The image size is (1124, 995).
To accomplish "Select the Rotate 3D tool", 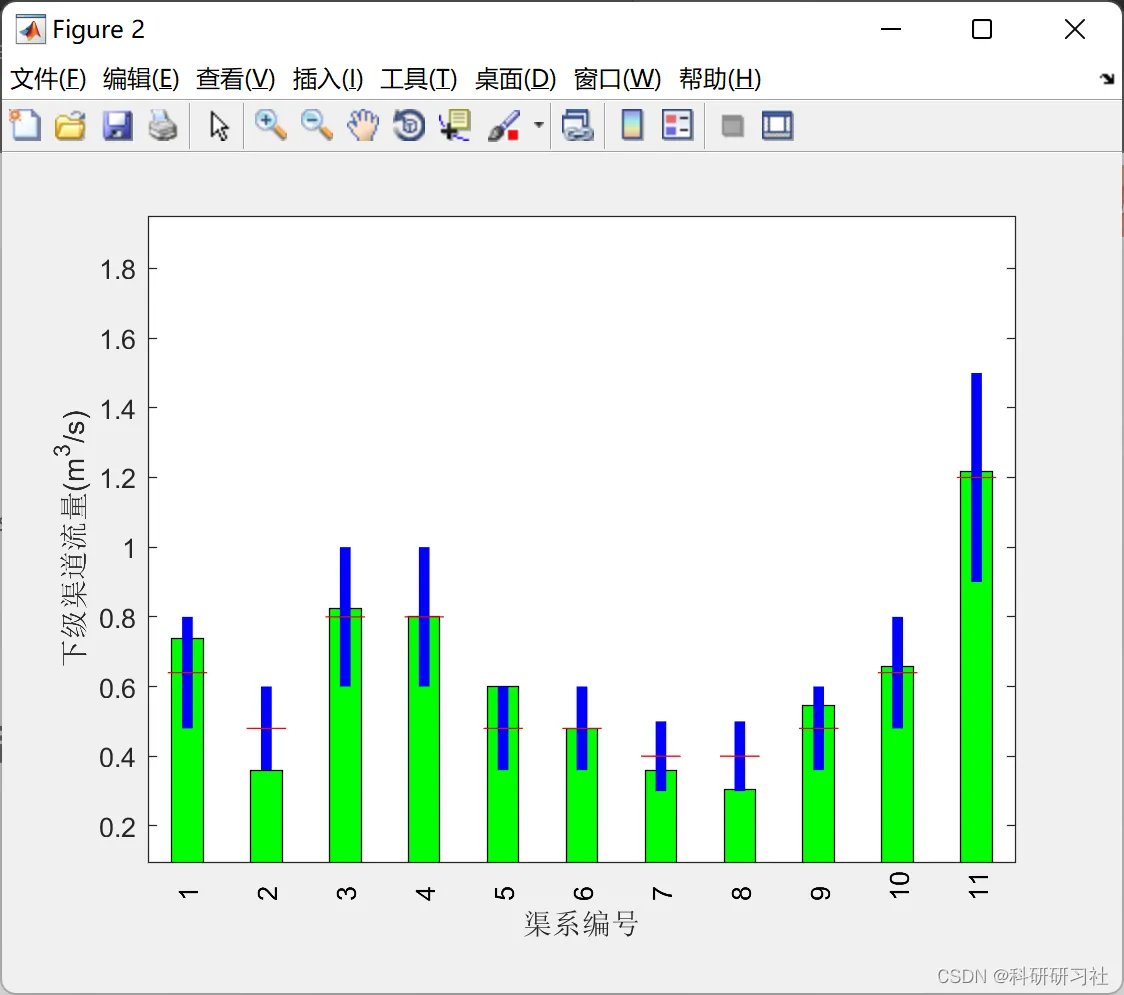I will tap(409, 125).
